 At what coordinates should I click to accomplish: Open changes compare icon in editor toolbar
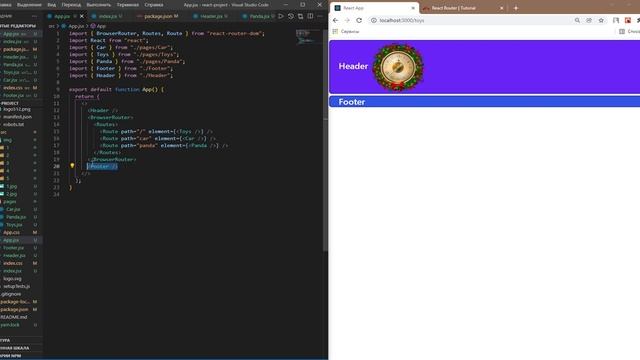tap(300, 16)
